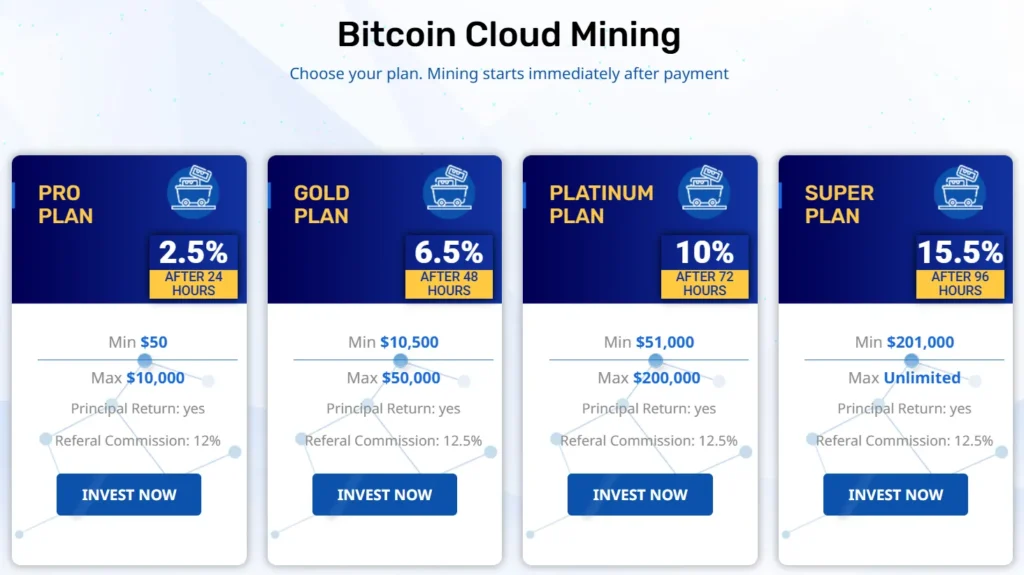Click the Gold Plan mining cart icon
Image resolution: width=1024 pixels, height=575 pixels.
tap(449, 191)
